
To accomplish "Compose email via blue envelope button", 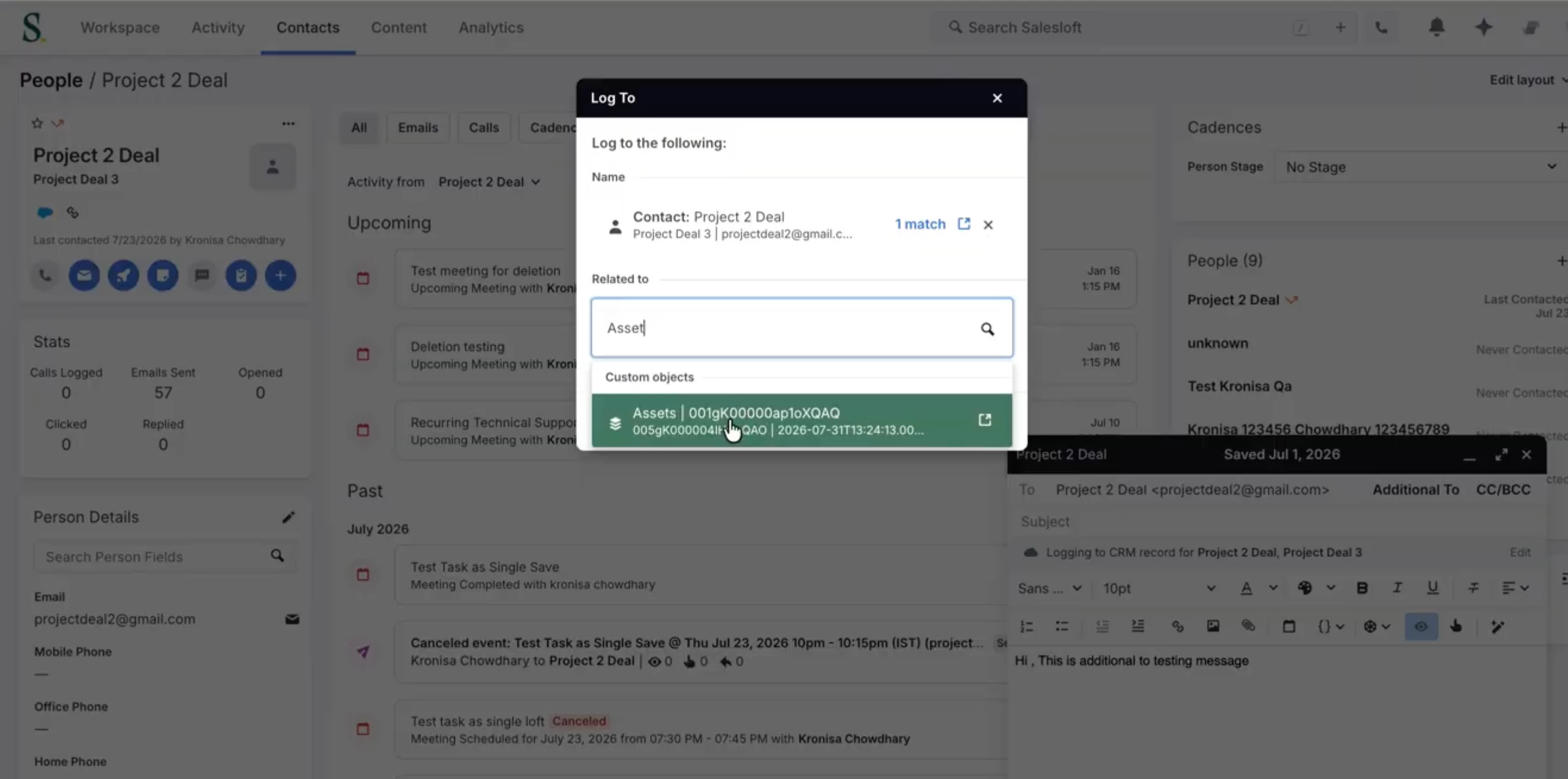I will [84, 276].
